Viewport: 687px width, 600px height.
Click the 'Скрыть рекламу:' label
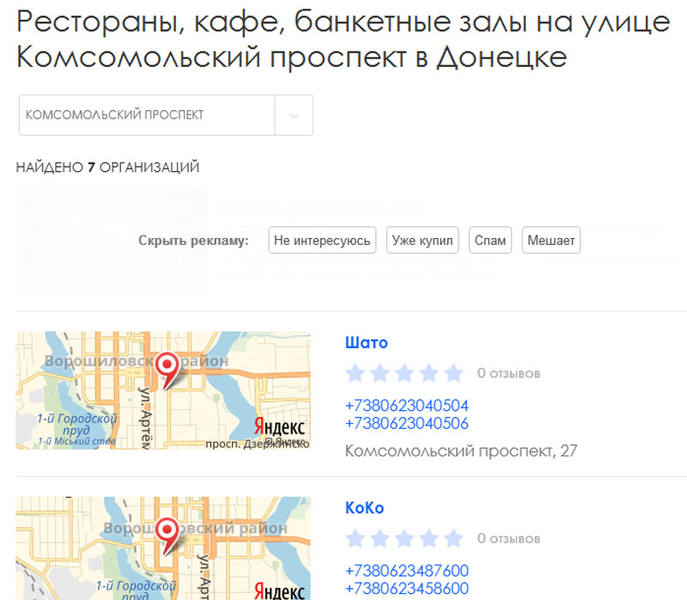[x=193, y=241]
